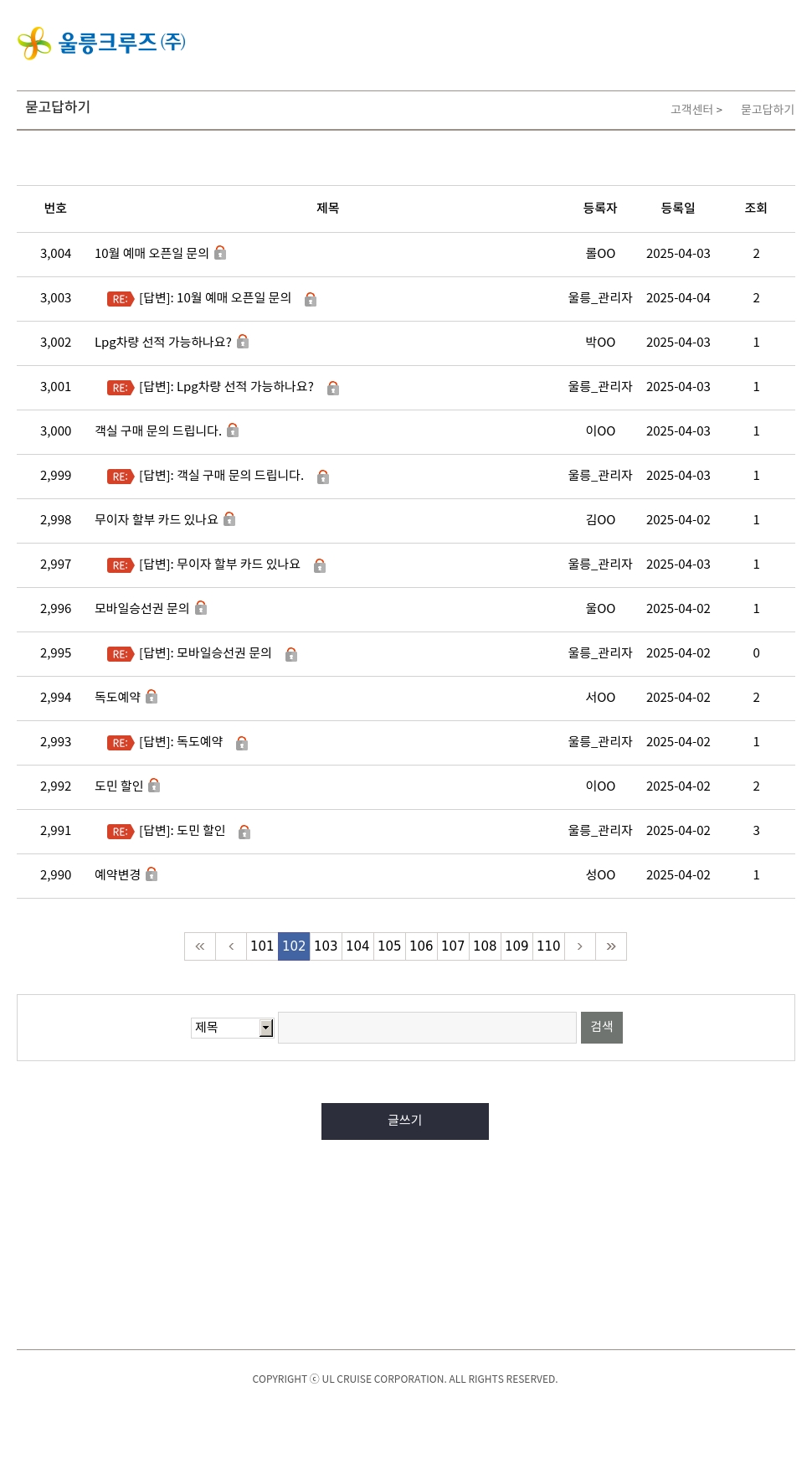The height and width of the screenshot is (1459, 812).
Task: Click the Ulleung Cruise logo icon
Action: tap(34, 43)
